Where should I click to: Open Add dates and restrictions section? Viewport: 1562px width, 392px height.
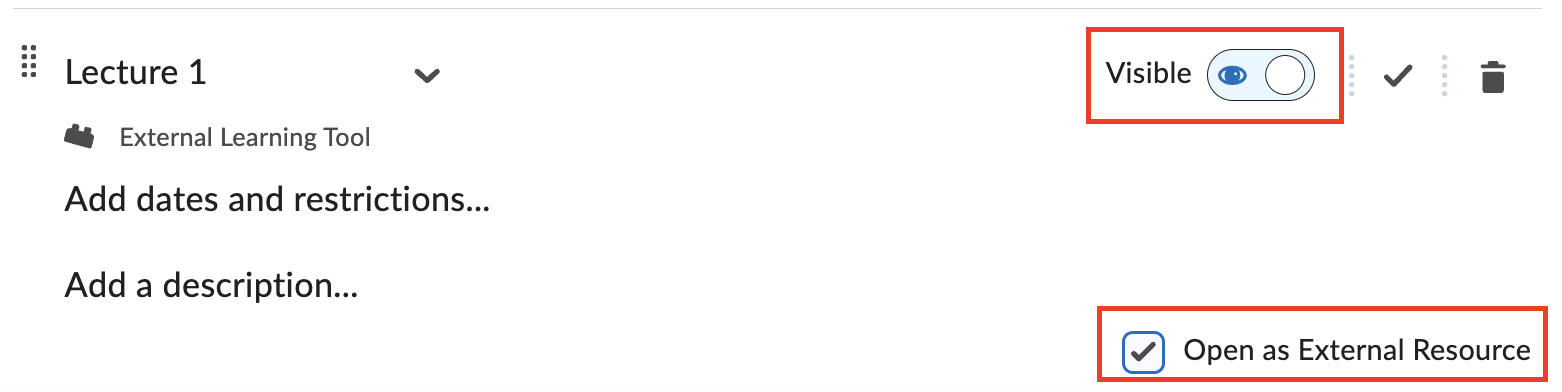(277, 200)
